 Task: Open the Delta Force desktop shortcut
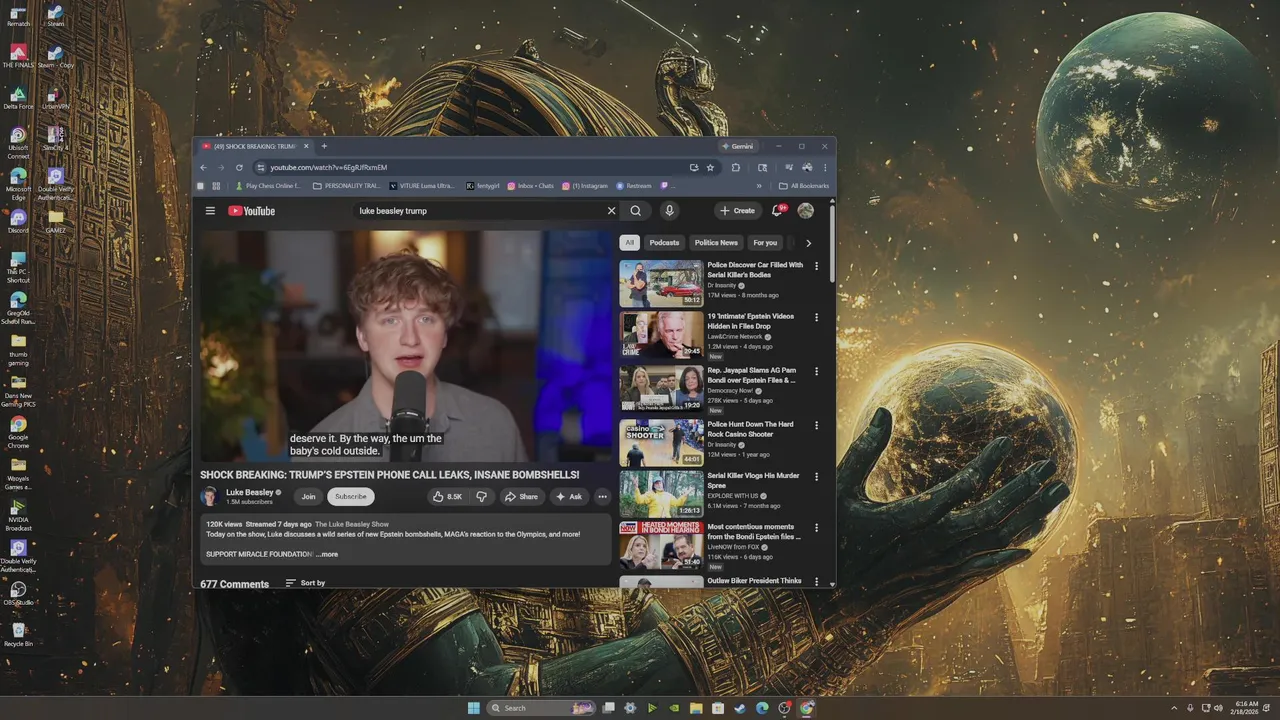coord(18,98)
